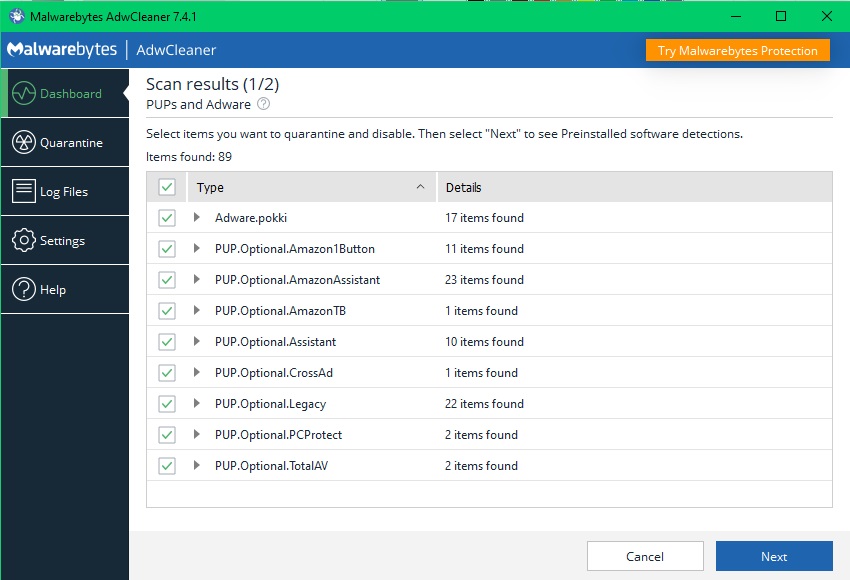Click the Log Files document icon
This screenshot has width=850, height=580.
point(24,191)
